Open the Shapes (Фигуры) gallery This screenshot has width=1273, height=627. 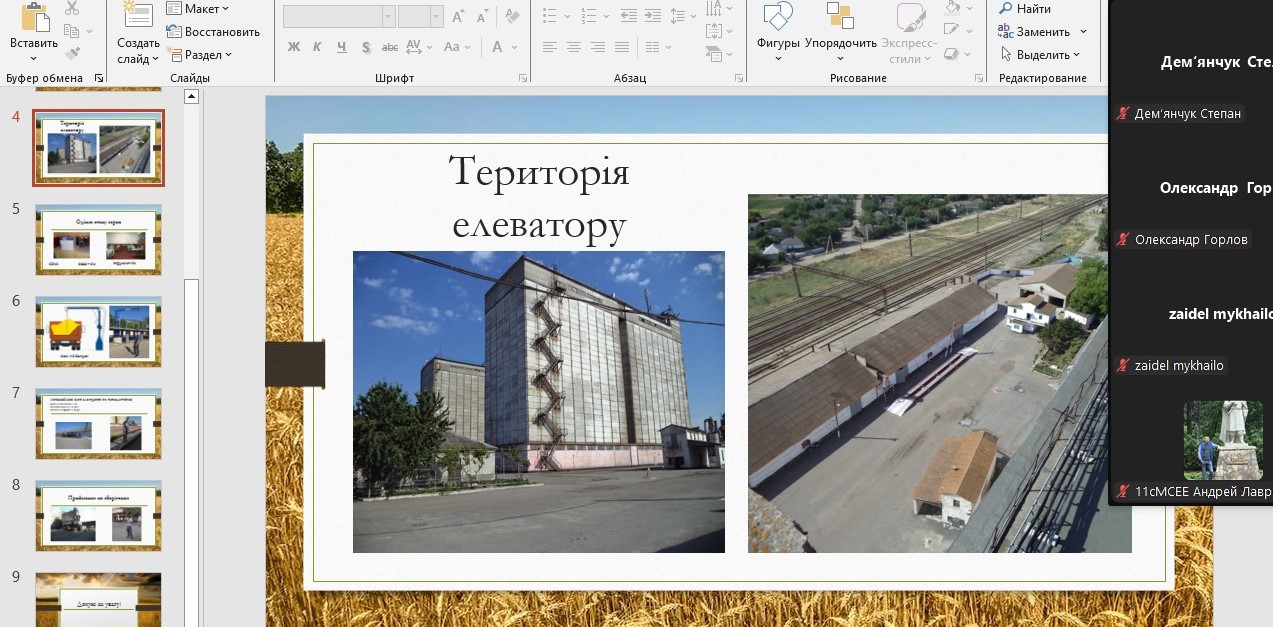pyautogui.click(x=778, y=18)
